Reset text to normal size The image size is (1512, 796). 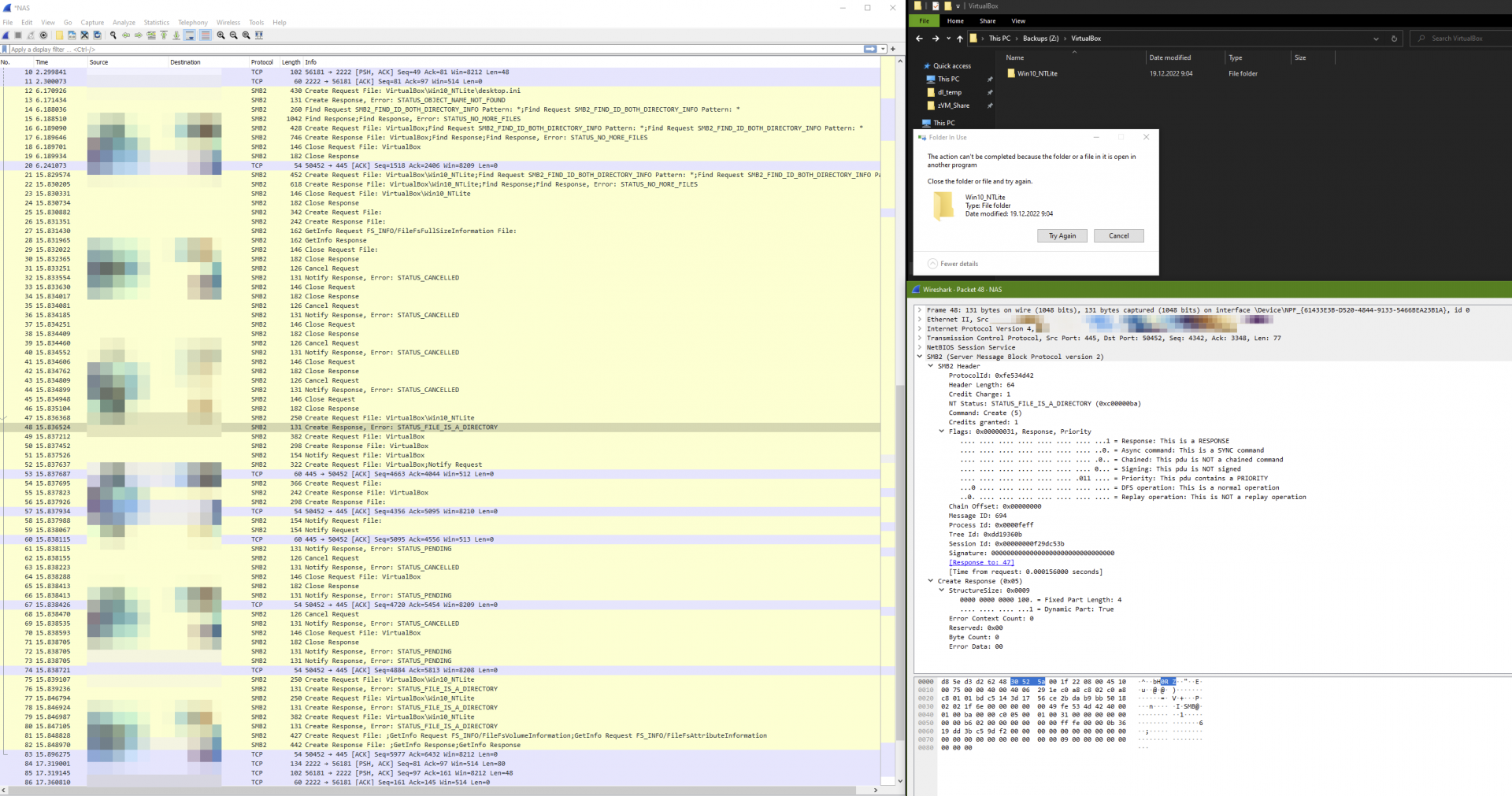pyautogui.click(x=246, y=35)
